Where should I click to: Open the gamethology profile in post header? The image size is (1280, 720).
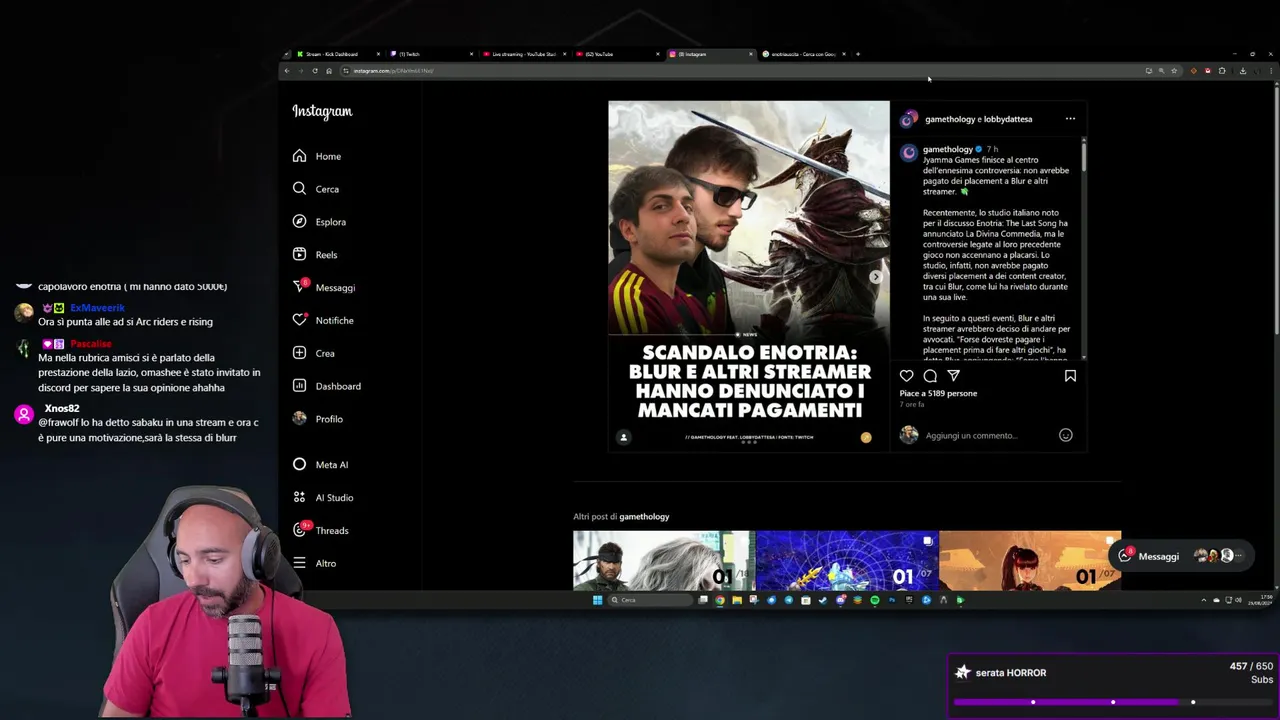click(949, 119)
